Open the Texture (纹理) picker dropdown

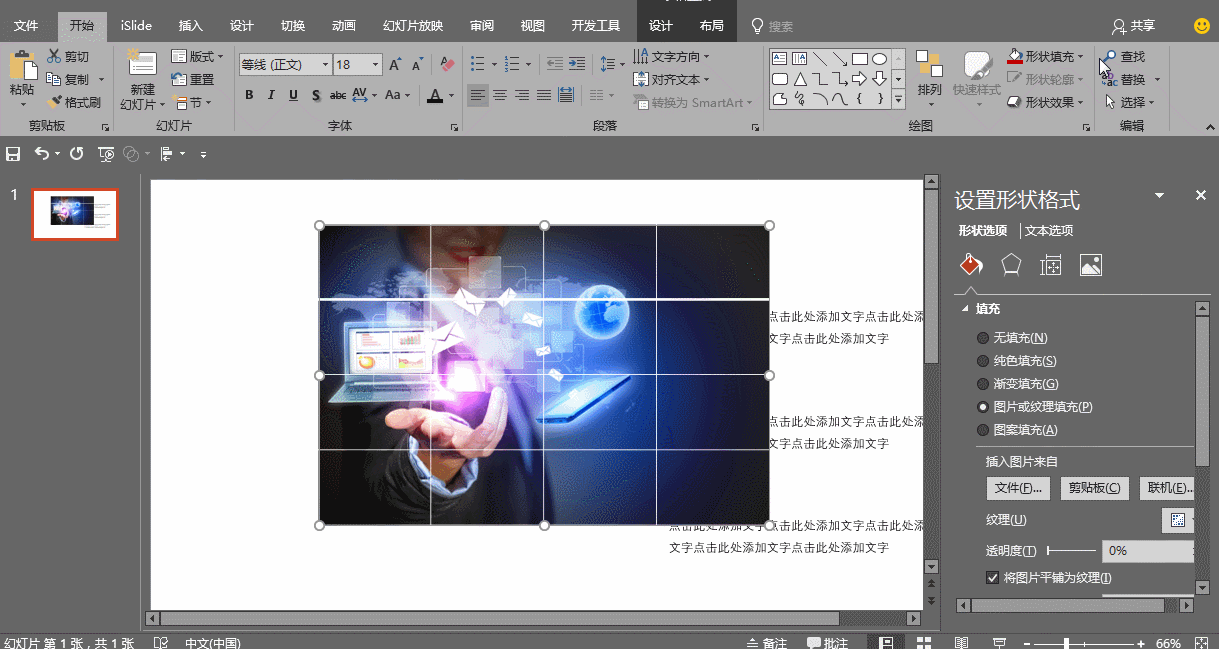click(1179, 520)
